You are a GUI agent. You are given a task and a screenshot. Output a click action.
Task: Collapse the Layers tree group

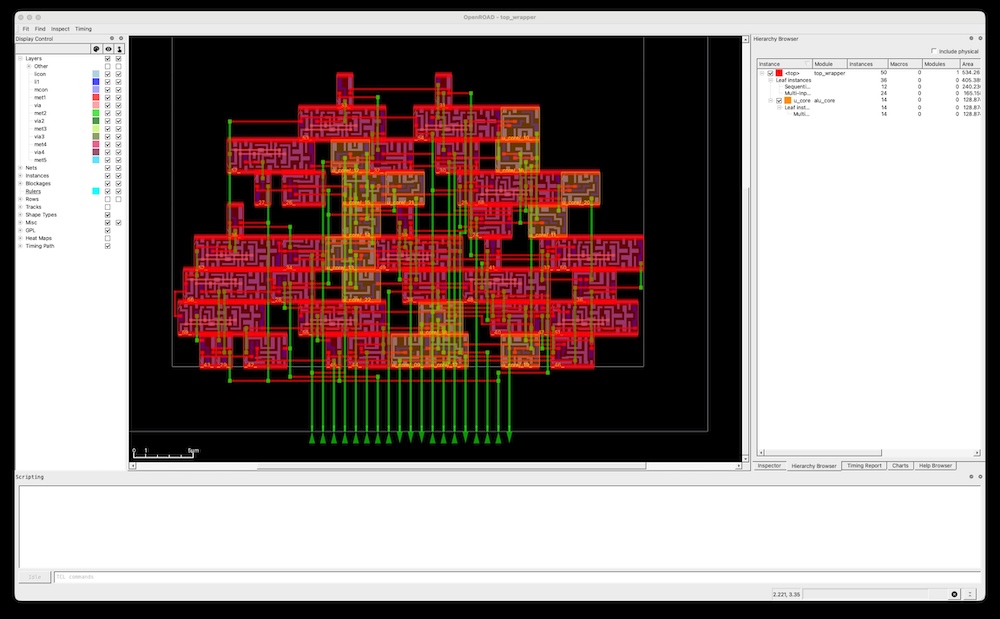20,59
